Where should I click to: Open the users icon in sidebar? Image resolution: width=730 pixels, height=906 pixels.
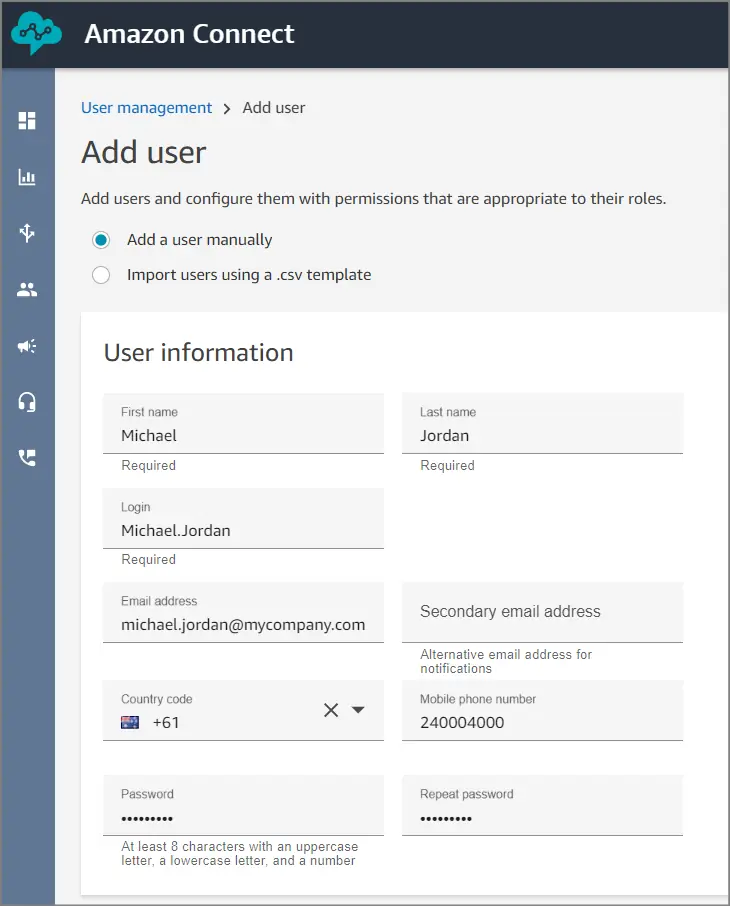[27, 290]
